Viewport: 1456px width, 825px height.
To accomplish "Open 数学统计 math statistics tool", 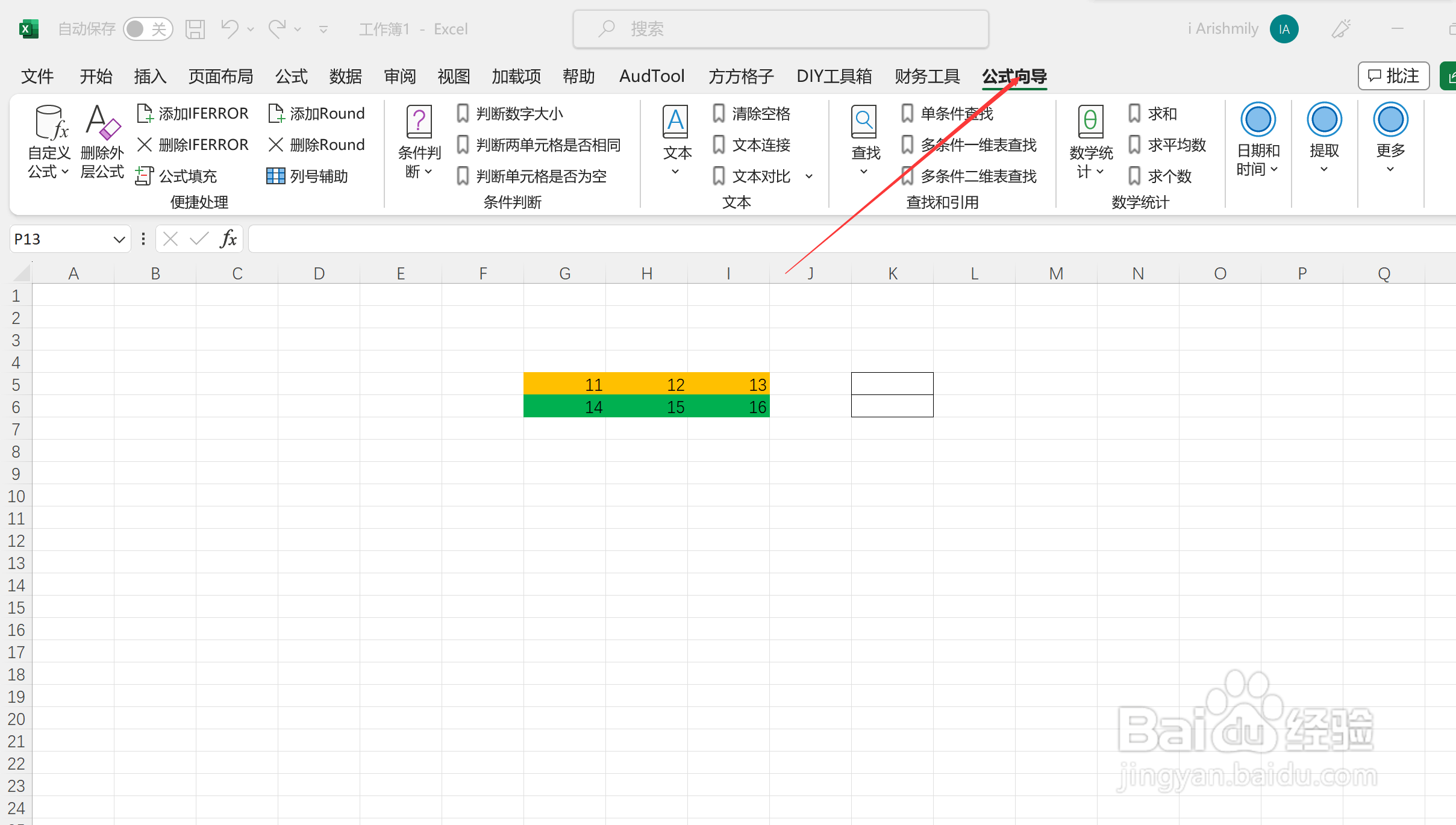I will (x=1090, y=142).
